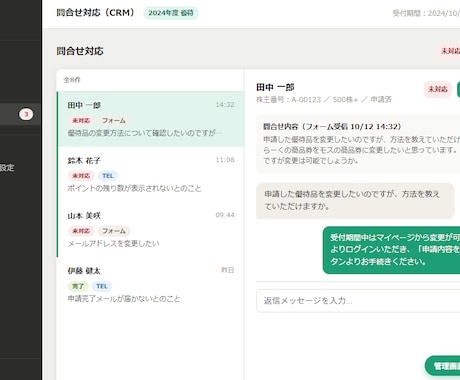Click the 11:08 timestamp in 鈴木 花子 row
The width and height of the screenshot is (460, 380).
(x=225, y=160)
